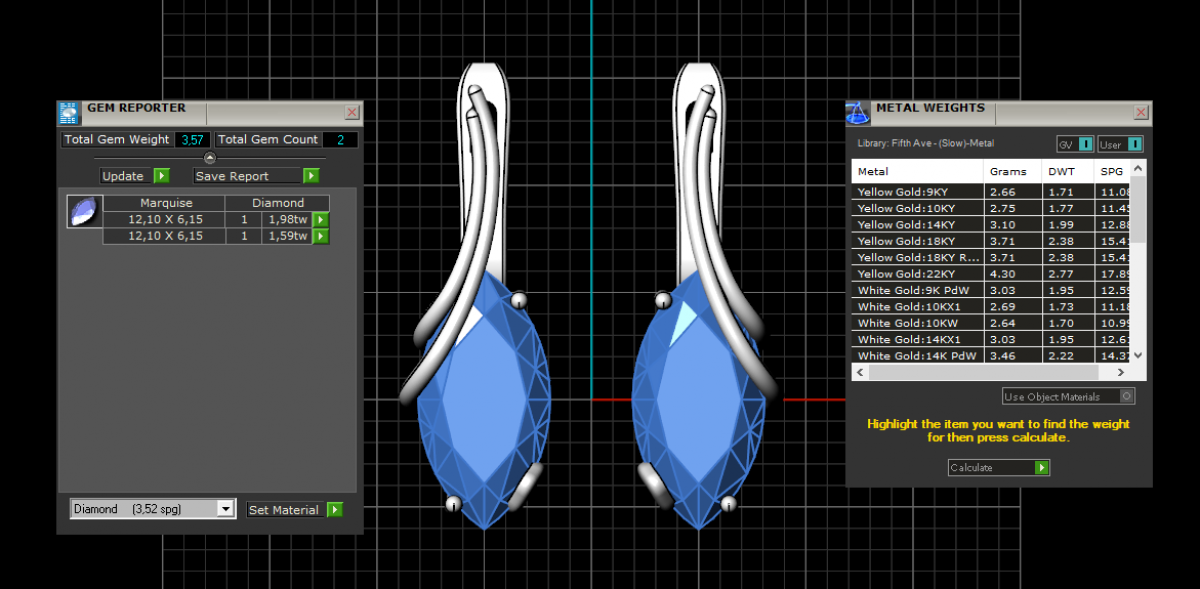The height and width of the screenshot is (589, 1200).
Task: Toggle the User library switch
Action: pos(1135,145)
